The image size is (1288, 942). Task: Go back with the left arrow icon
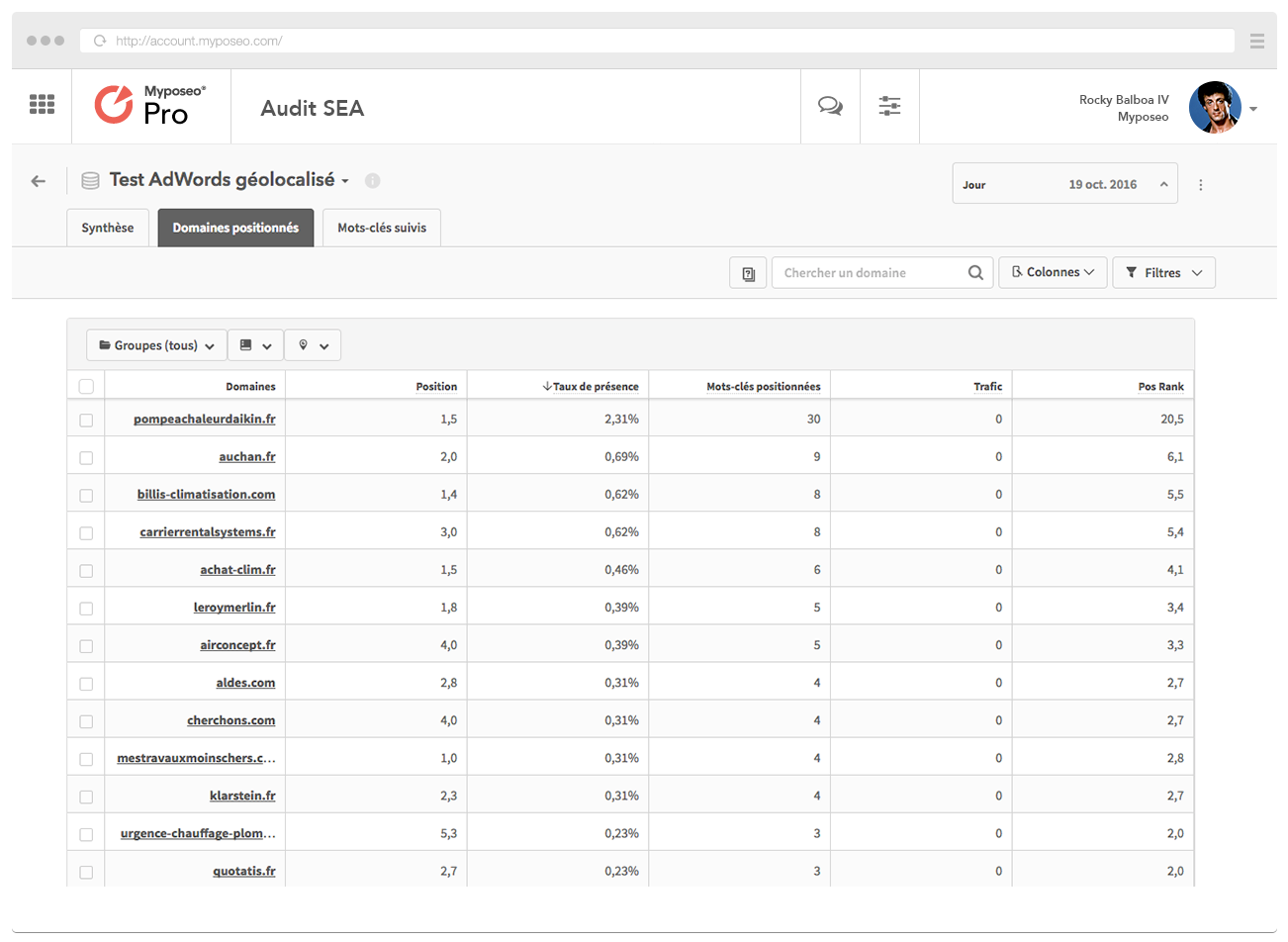(39, 181)
